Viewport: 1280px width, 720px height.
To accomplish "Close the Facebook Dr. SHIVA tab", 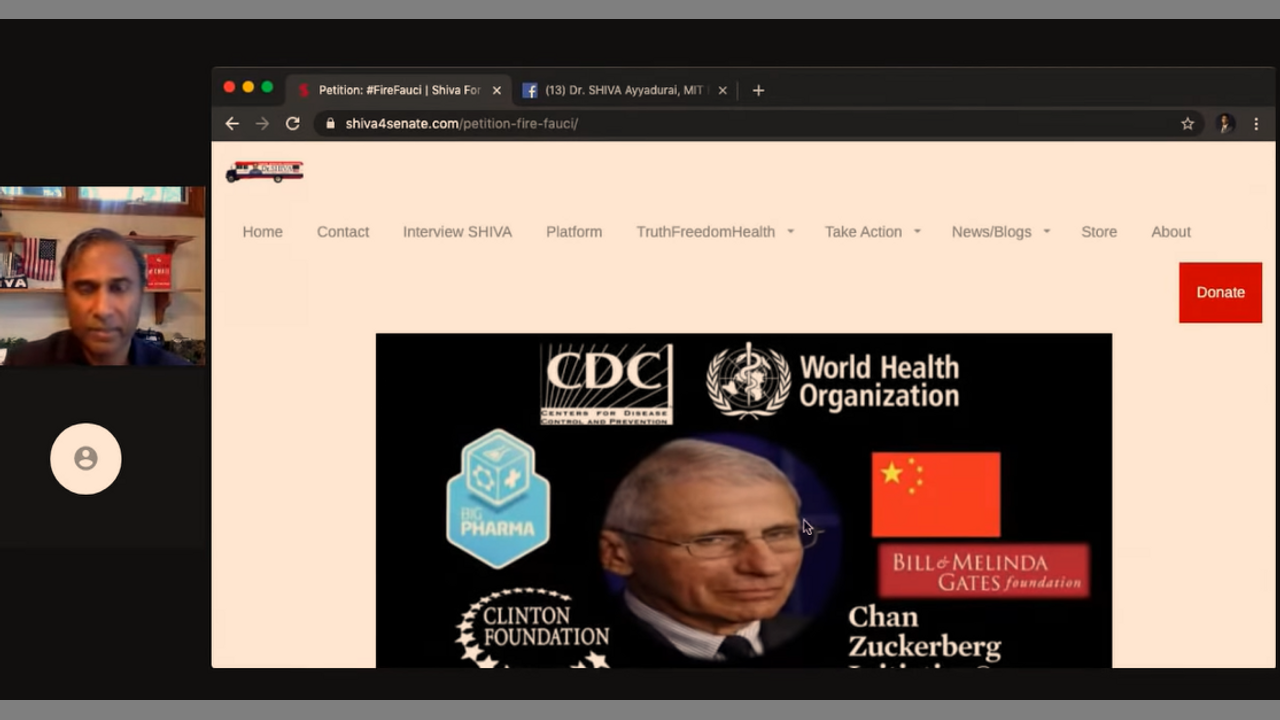I will tap(722, 90).
